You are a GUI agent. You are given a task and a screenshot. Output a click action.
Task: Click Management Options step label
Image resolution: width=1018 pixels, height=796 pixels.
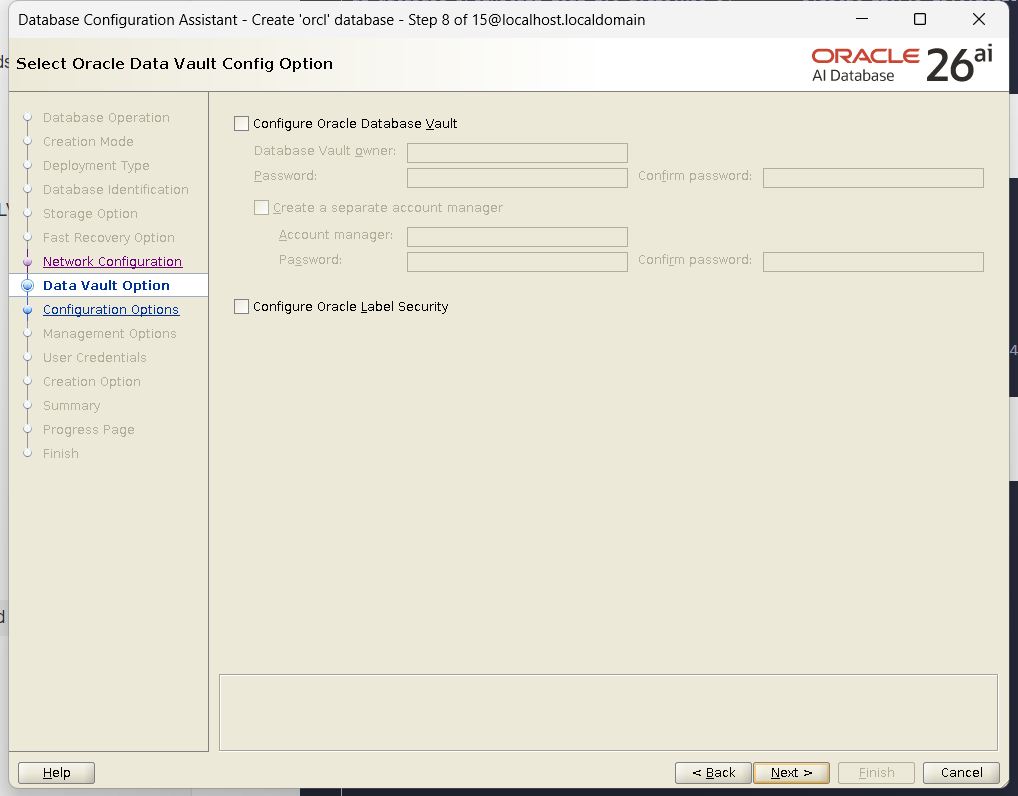(x=110, y=334)
